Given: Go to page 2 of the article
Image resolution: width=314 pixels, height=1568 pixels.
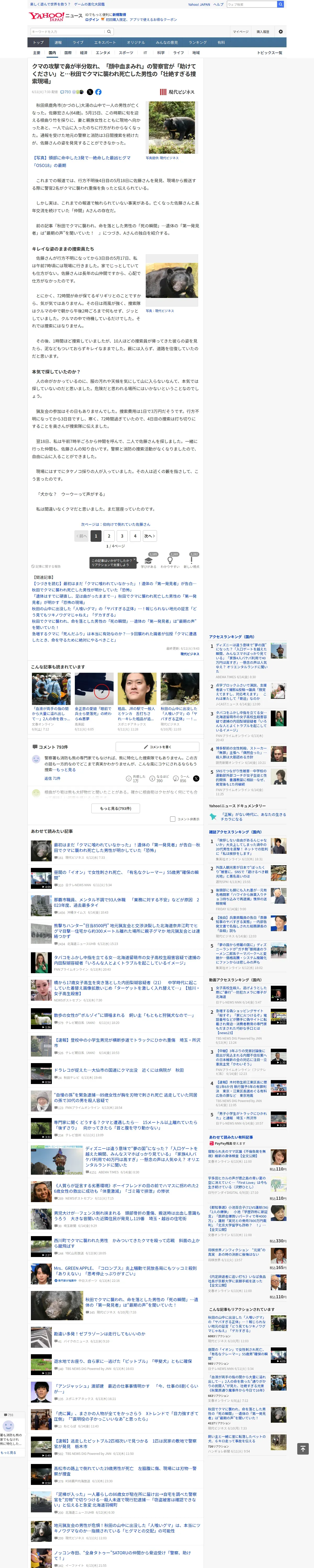Looking at the screenshot, I should tap(109, 536).
